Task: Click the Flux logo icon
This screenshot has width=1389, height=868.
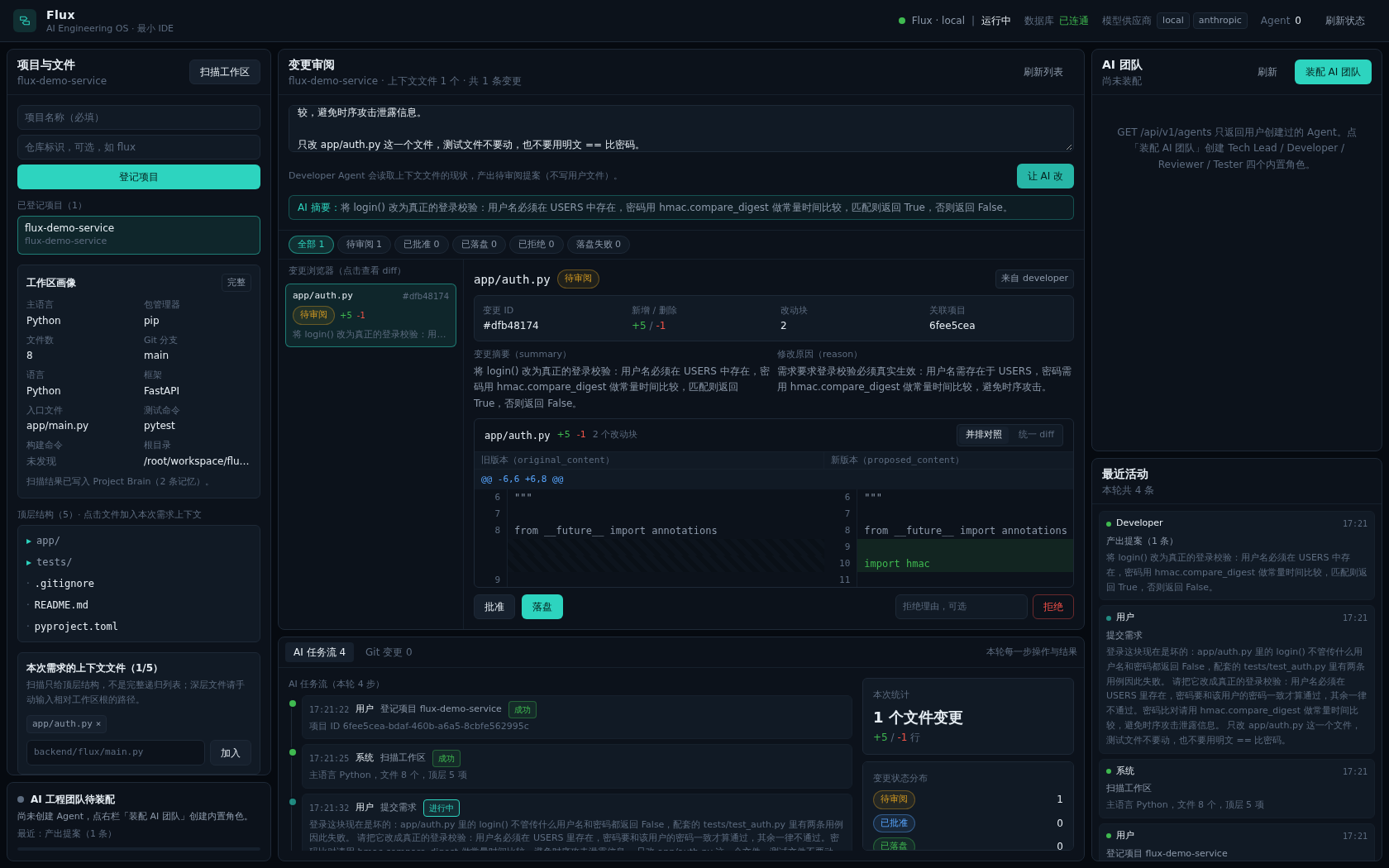Action: click(x=25, y=21)
